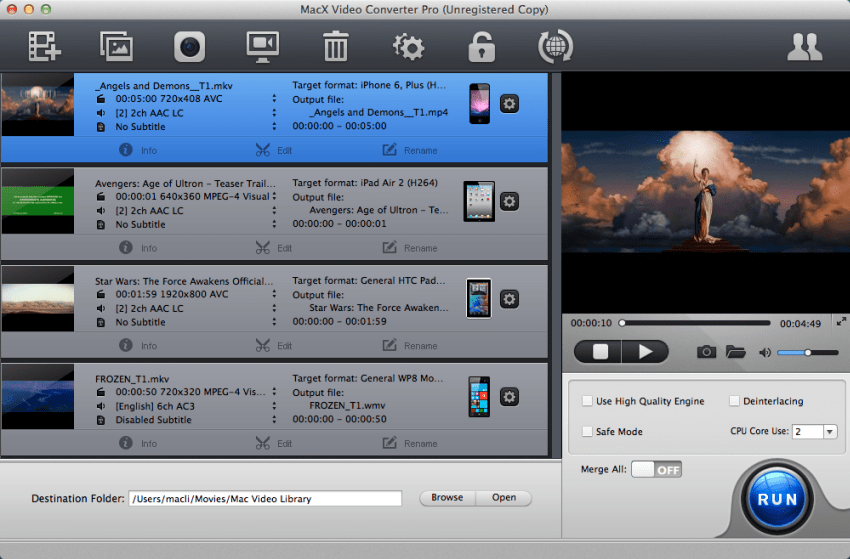Open settings gear in top toolbar
850x559 pixels.
(409, 47)
